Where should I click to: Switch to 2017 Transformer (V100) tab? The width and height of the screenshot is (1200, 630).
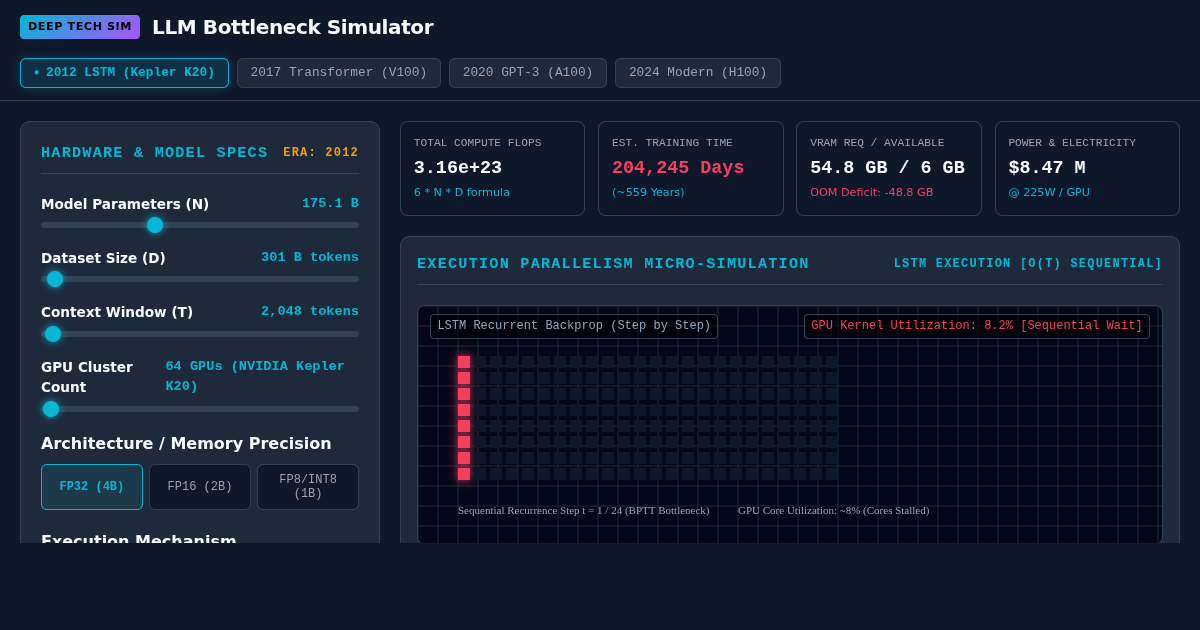338,73
